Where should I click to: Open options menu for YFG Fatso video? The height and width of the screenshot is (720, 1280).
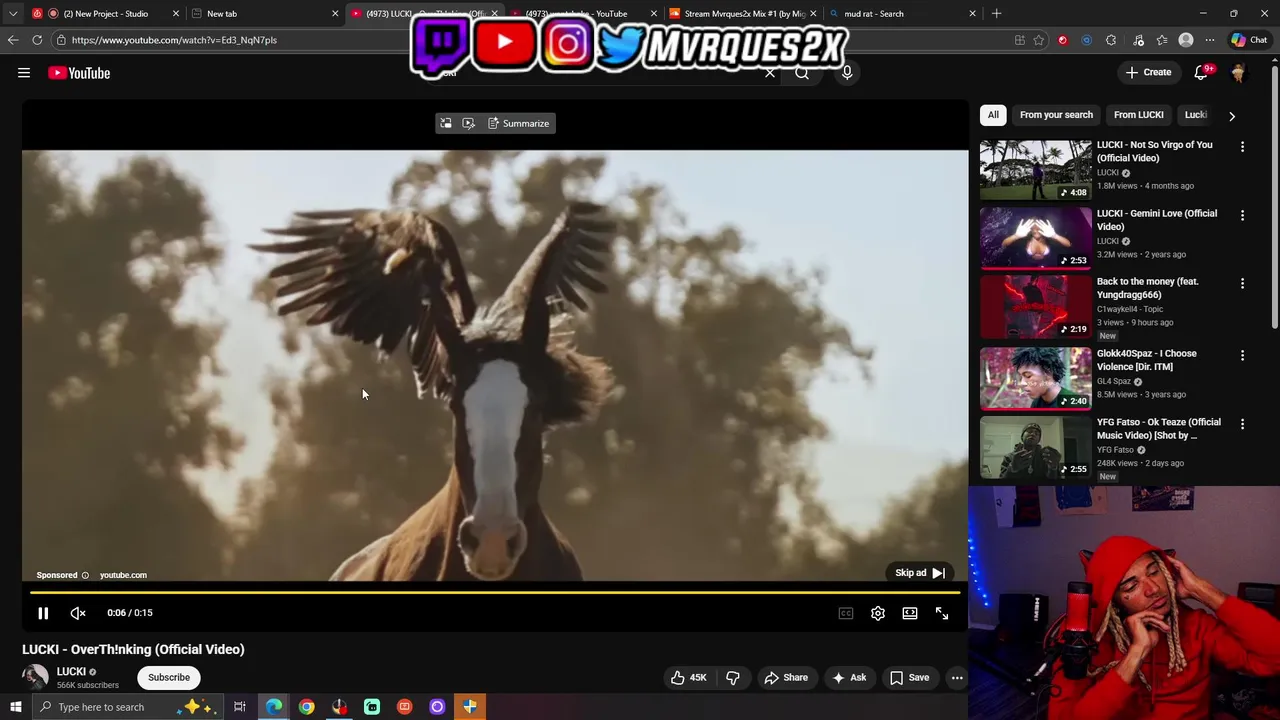1242,424
